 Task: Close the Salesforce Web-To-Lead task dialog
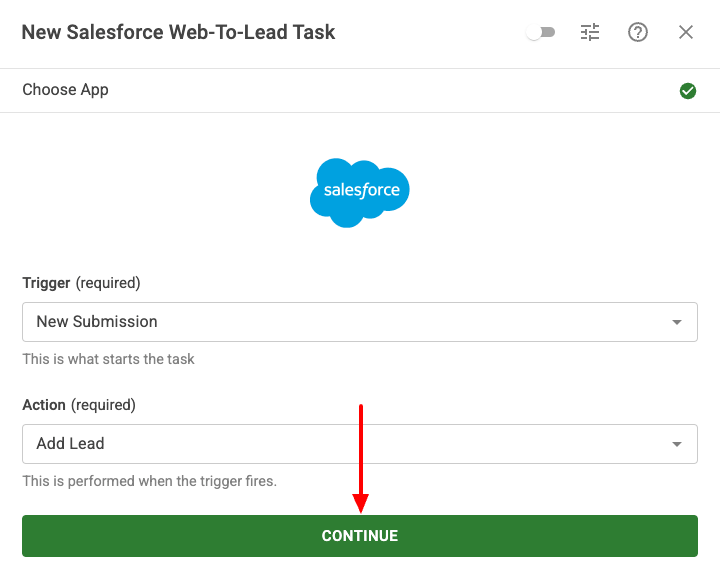(686, 33)
